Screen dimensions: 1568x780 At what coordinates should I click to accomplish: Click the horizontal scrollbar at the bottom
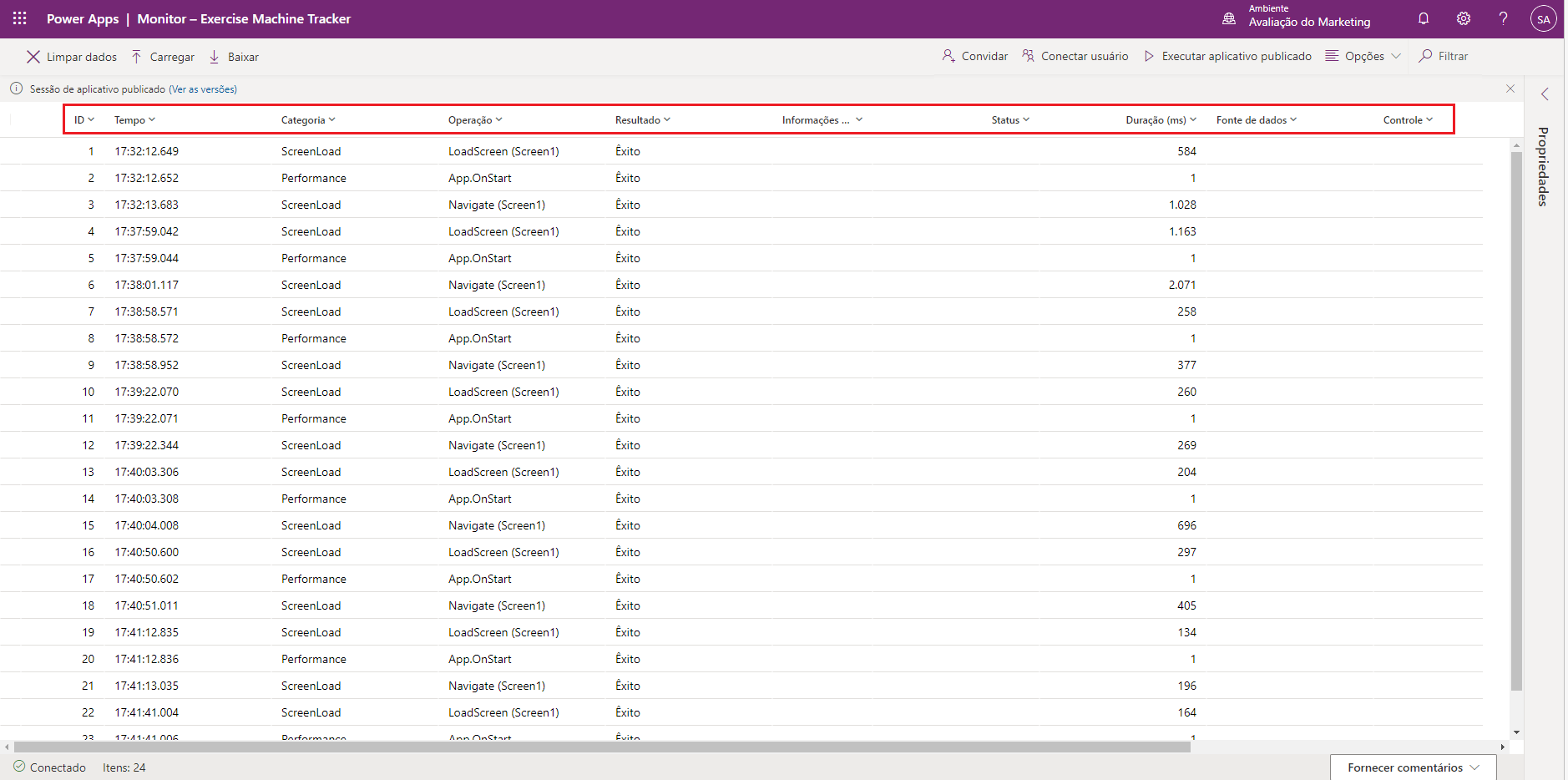[x=601, y=747]
